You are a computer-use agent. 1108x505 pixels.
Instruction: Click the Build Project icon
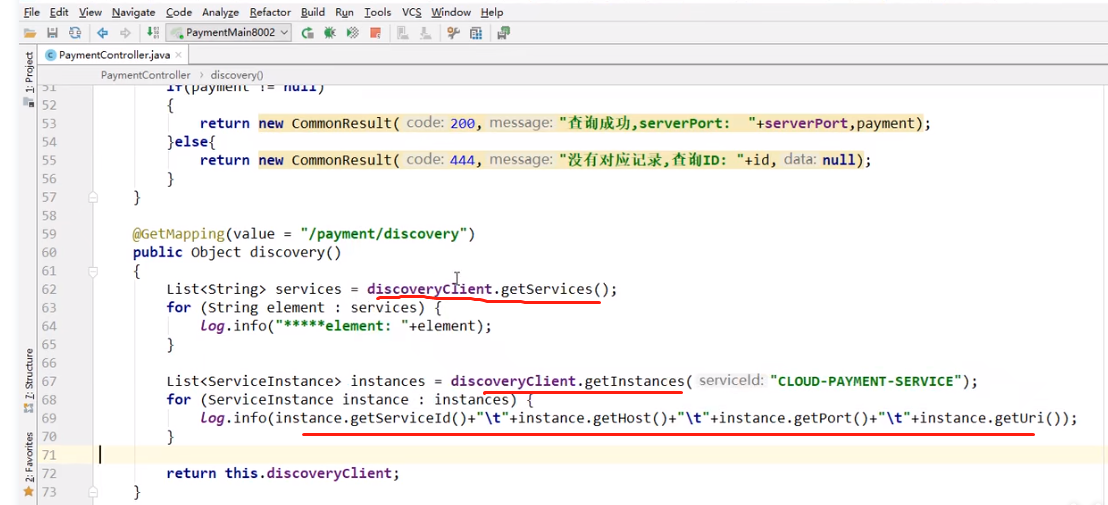pos(153,32)
